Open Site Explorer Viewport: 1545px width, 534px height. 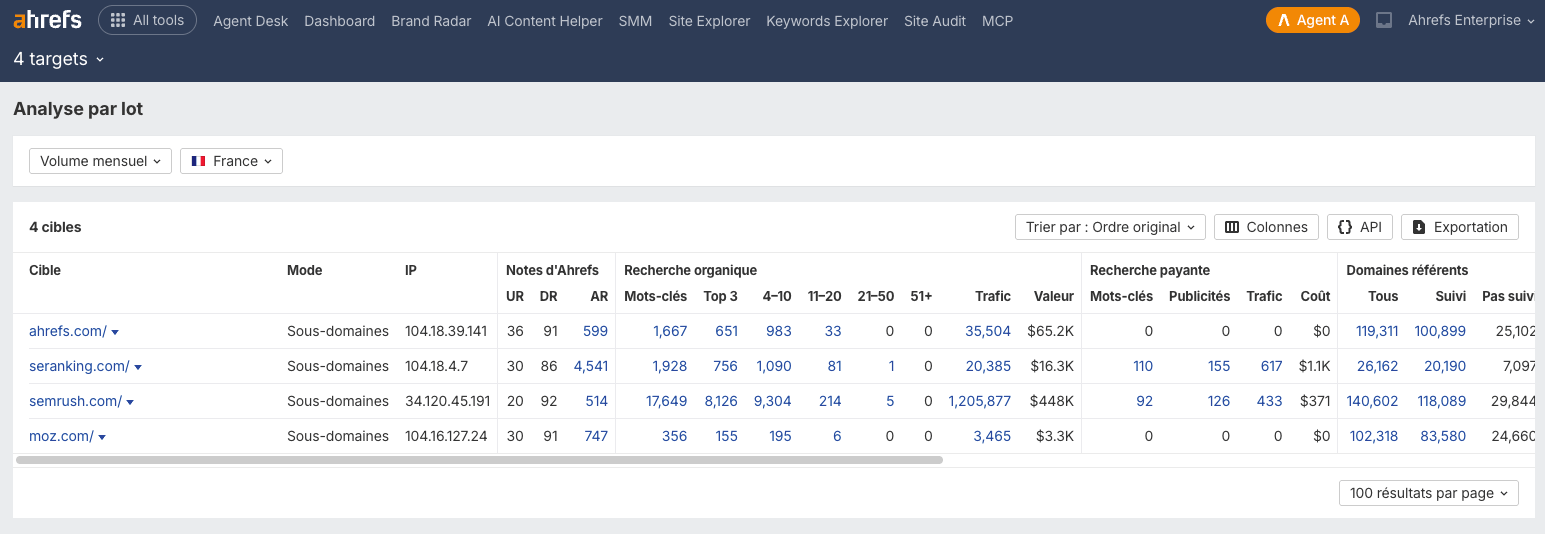coord(709,21)
